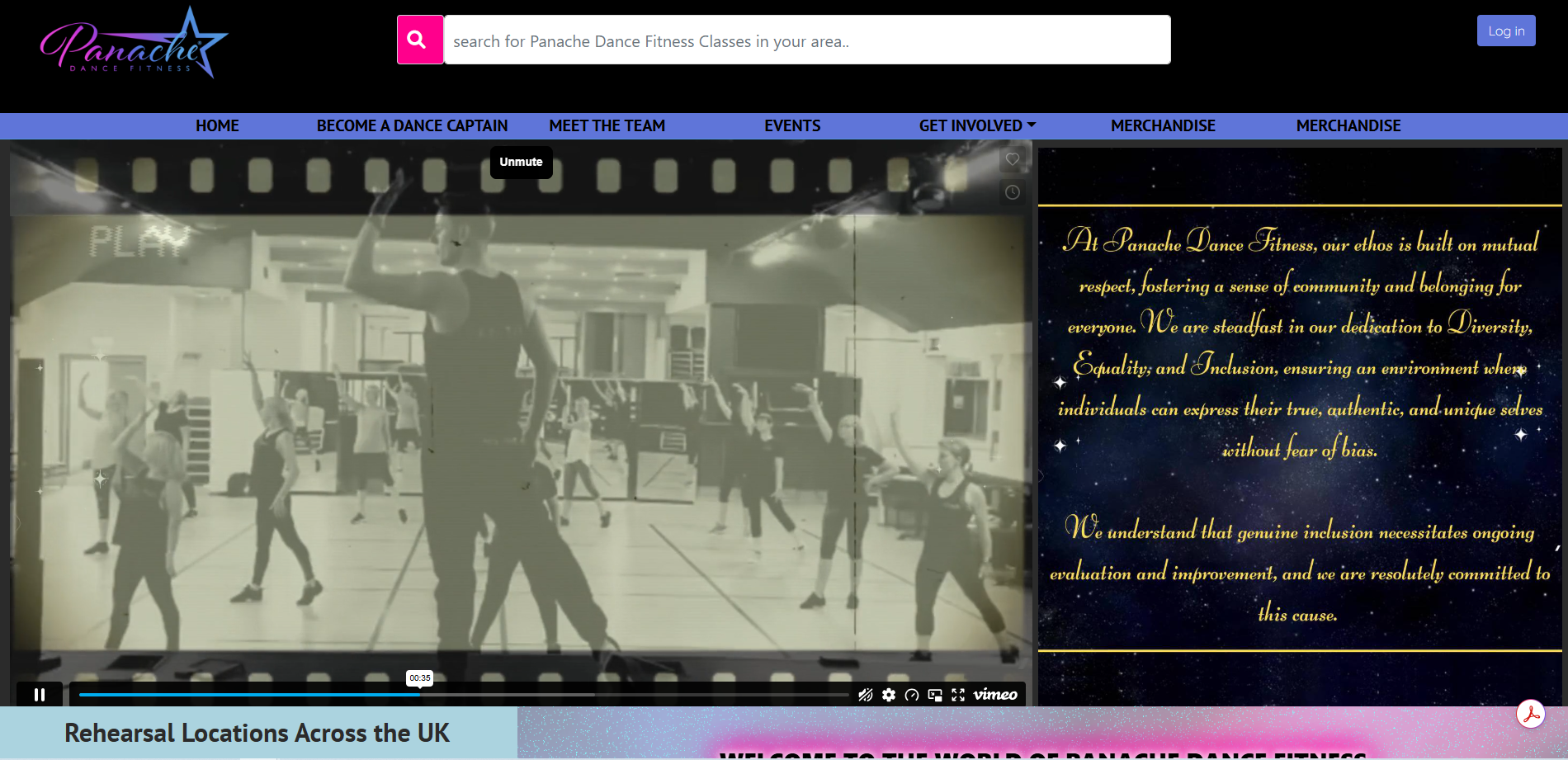Enable picture-in-picture mode on the video

935,695
